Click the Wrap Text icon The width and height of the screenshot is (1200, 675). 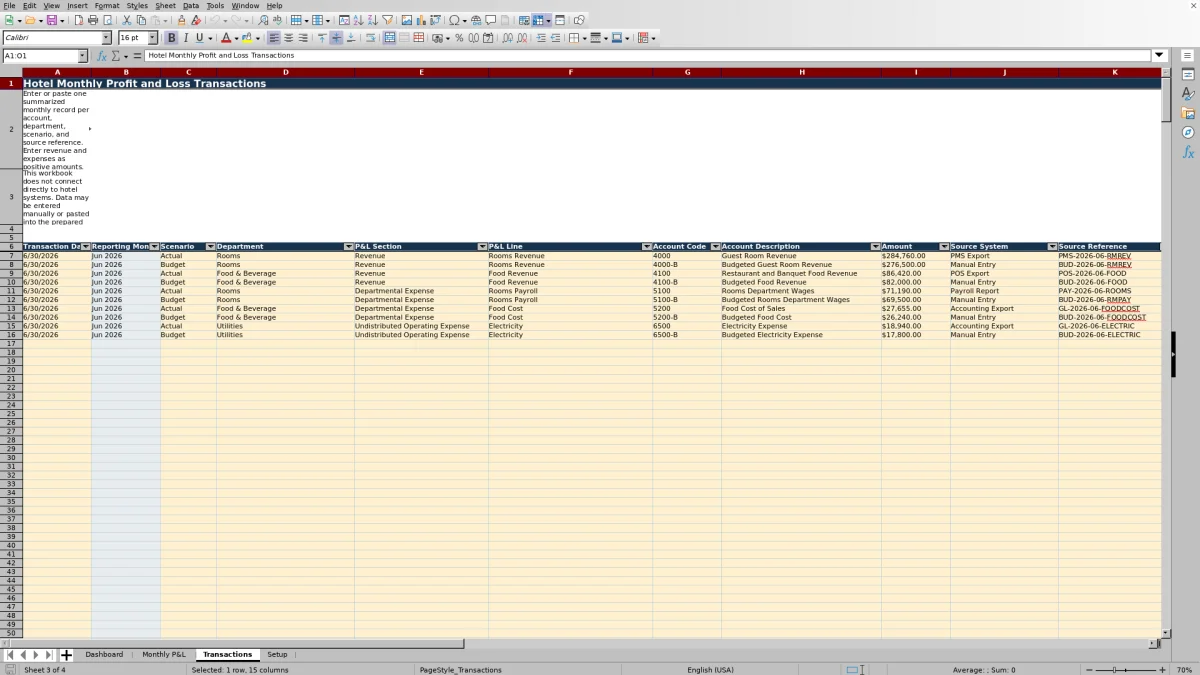[370, 38]
